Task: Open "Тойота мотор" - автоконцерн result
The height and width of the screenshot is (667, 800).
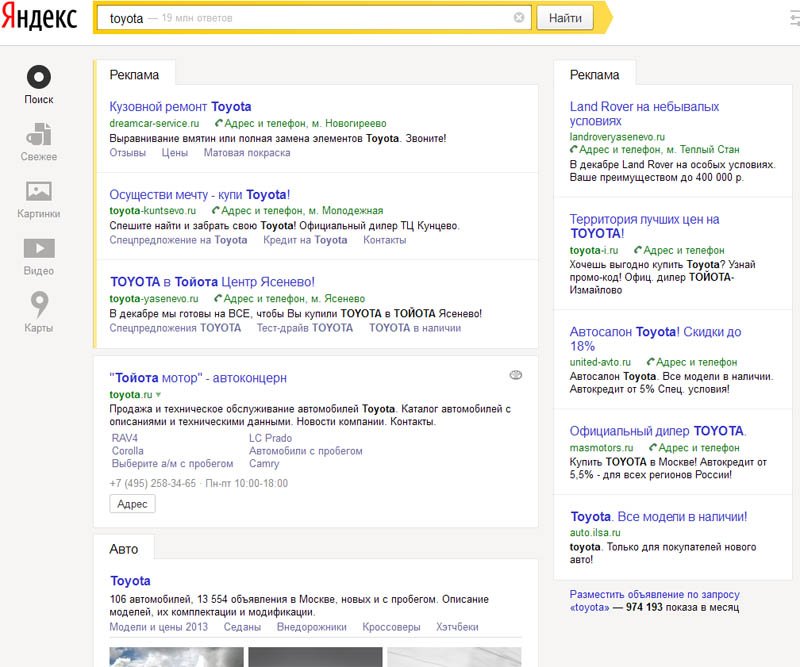Action: point(198,378)
